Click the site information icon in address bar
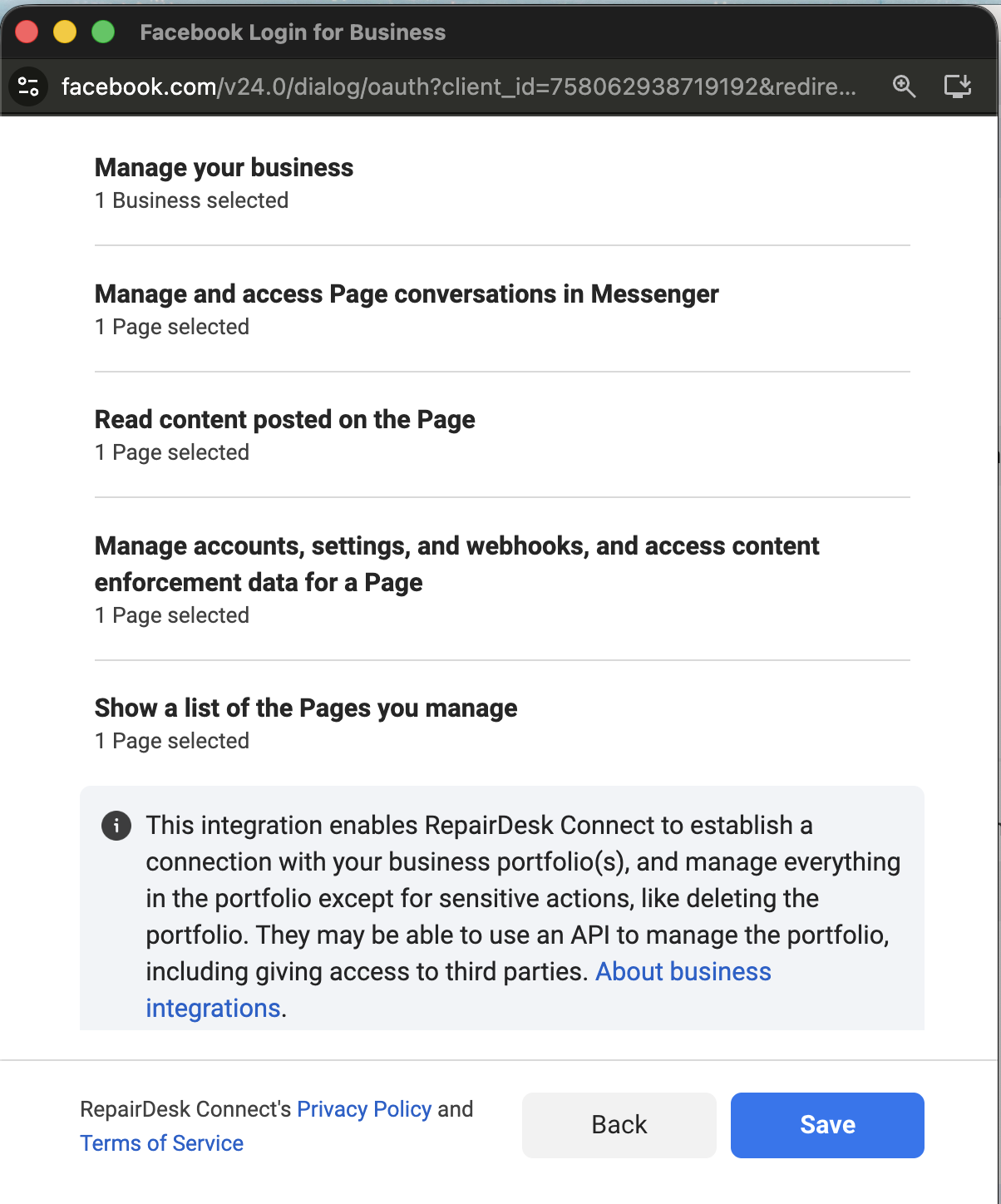The width and height of the screenshot is (1001, 1204). [28, 86]
